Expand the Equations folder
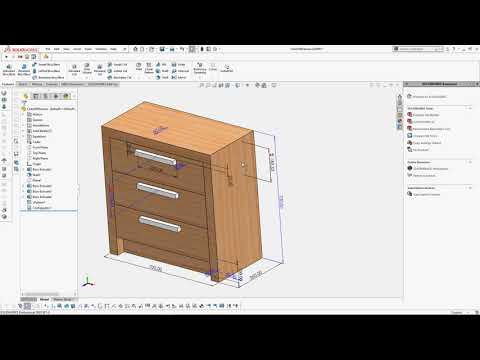 tap(24, 136)
